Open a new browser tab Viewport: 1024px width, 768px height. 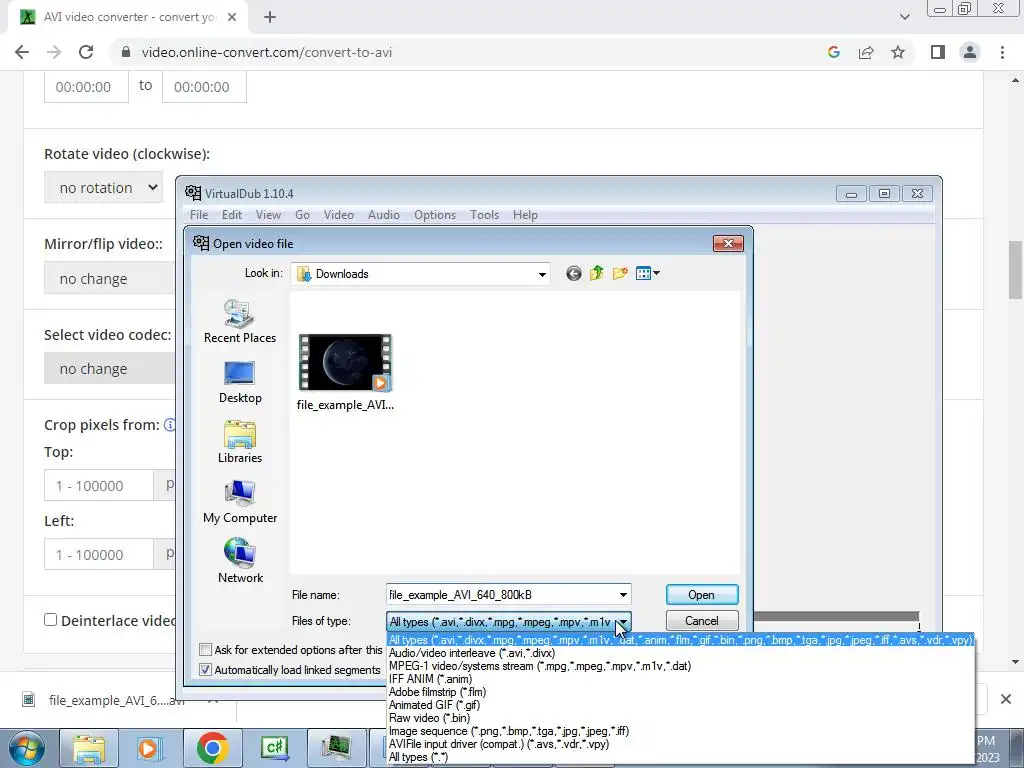pyautogui.click(x=270, y=17)
